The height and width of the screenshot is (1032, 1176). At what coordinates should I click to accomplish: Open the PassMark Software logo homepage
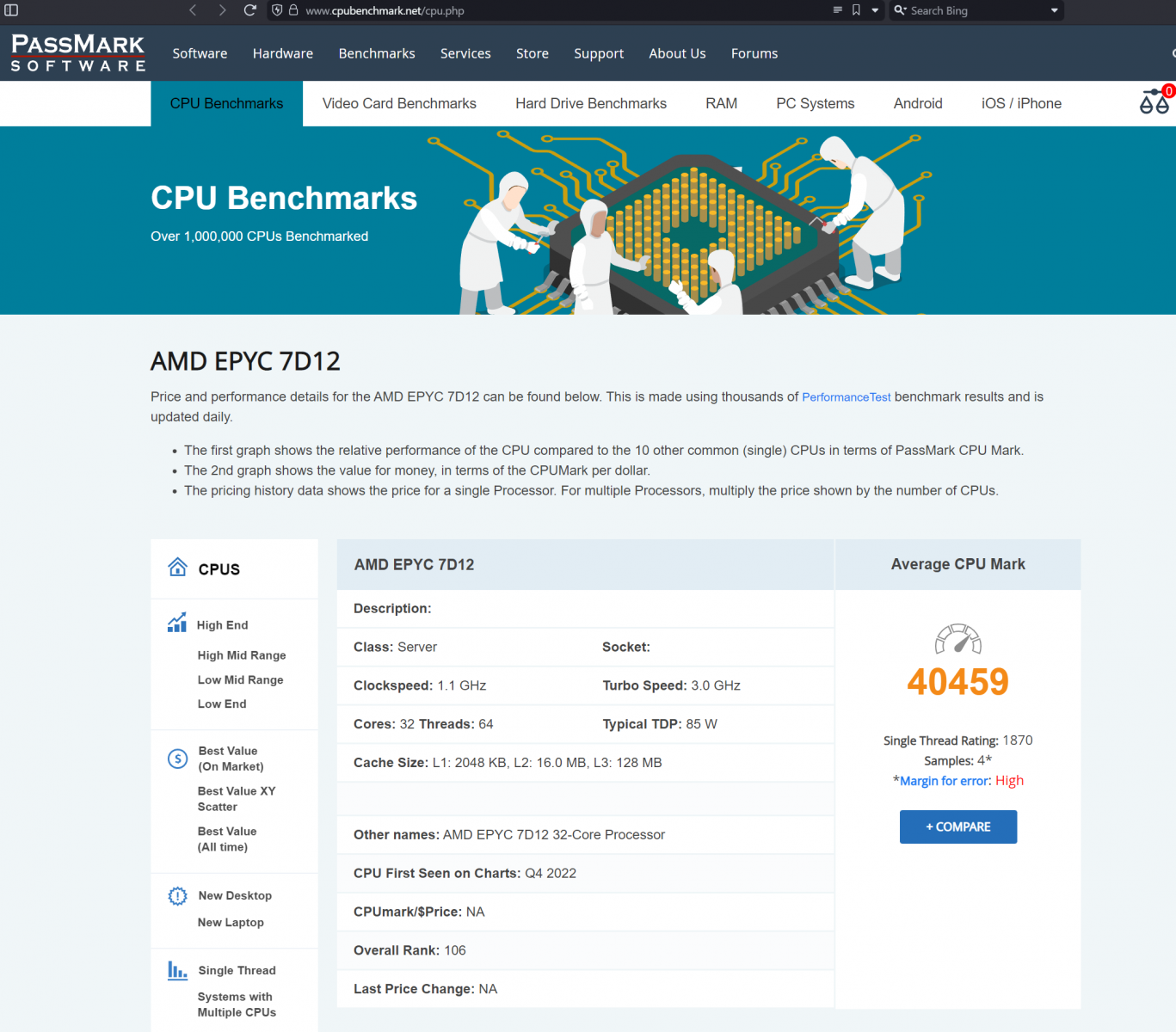click(78, 52)
